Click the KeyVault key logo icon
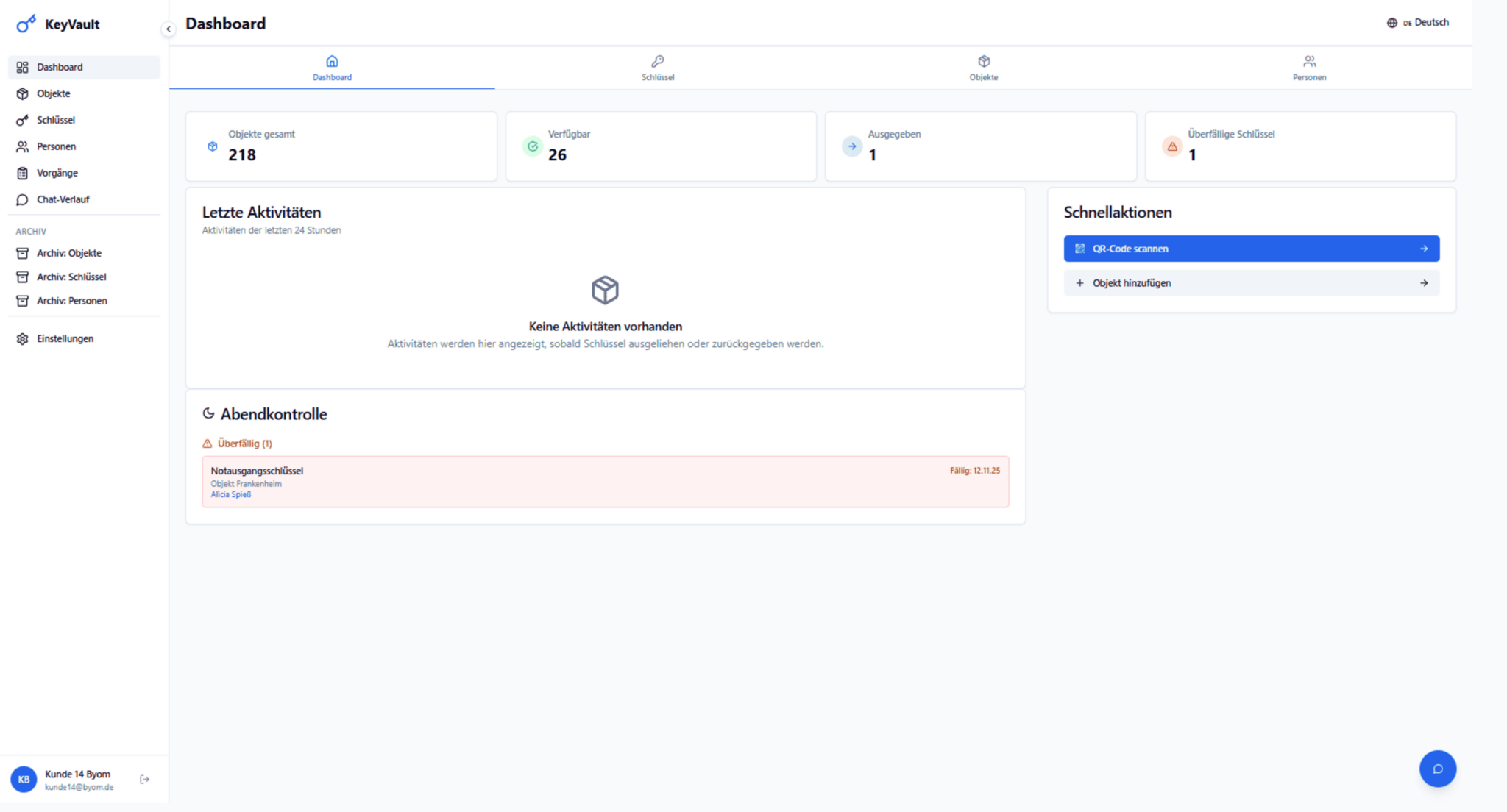Screen dimensions: 1507x812 tap(26, 24)
